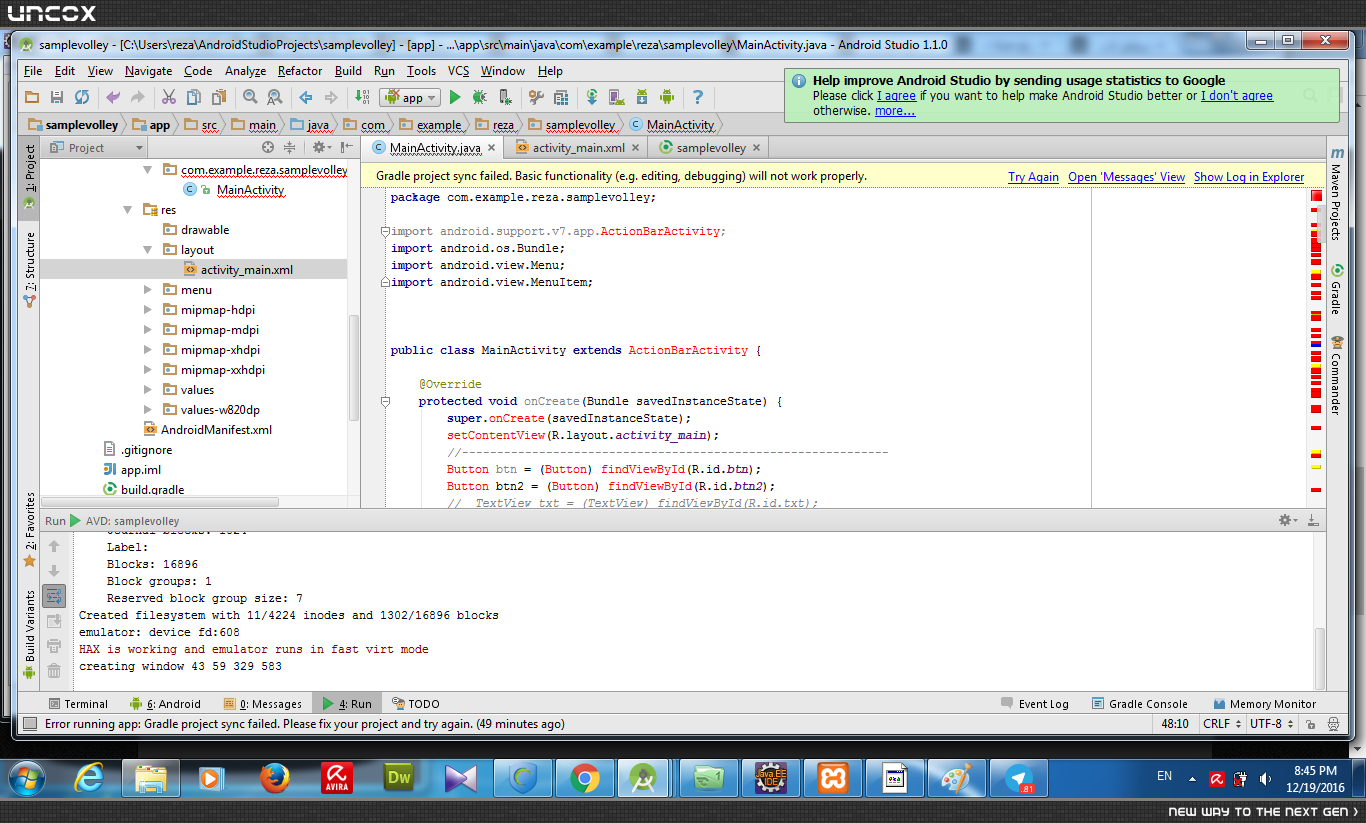Expand the menu folder in project tree
Image resolution: width=1366 pixels, height=823 pixels.
(147, 290)
